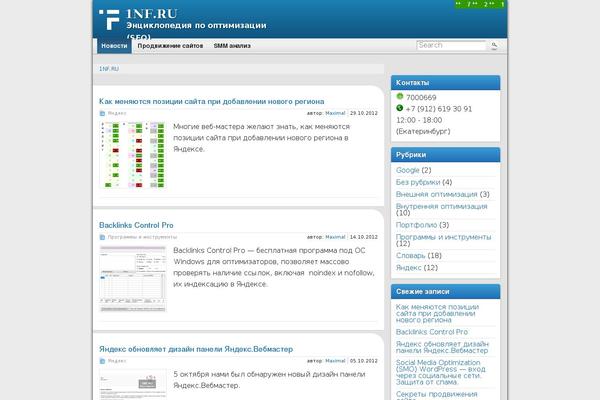Open the Без рубрики rubric link

click(x=418, y=182)
